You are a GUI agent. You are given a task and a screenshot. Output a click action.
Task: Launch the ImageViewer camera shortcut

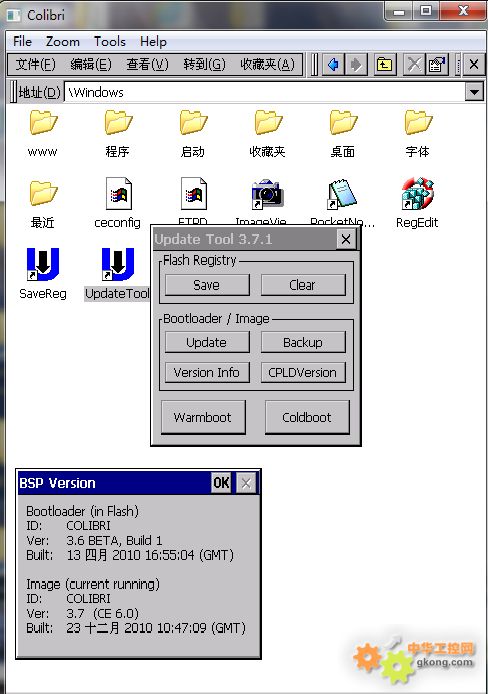(267, 193)
